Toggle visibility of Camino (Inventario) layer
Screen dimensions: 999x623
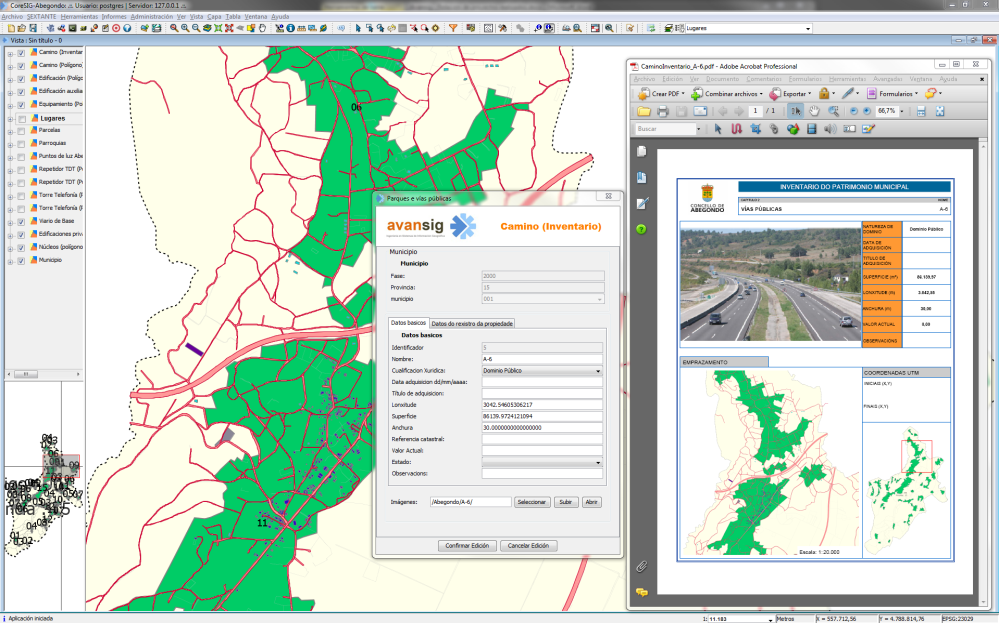tap(21, 53)
